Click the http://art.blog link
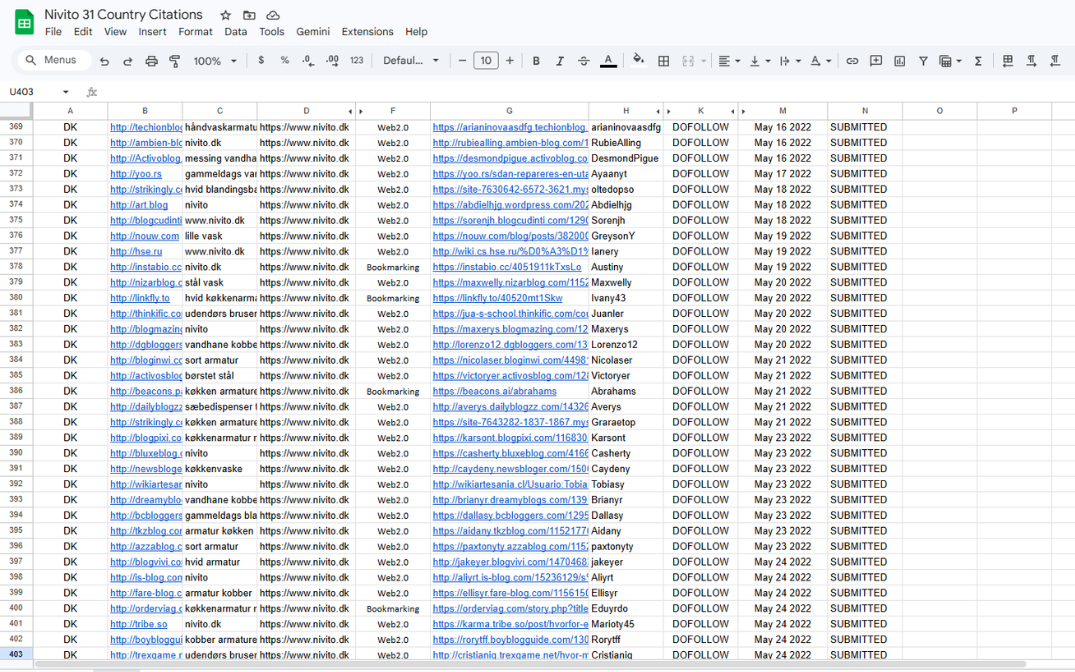Screen dimensions: 1075x672 (x=125, y=205)
